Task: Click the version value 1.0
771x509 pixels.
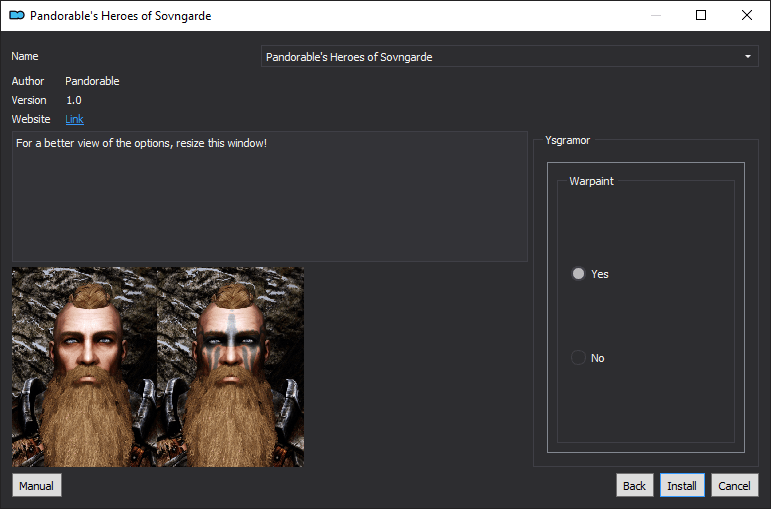Action: (x=74, y=100)
